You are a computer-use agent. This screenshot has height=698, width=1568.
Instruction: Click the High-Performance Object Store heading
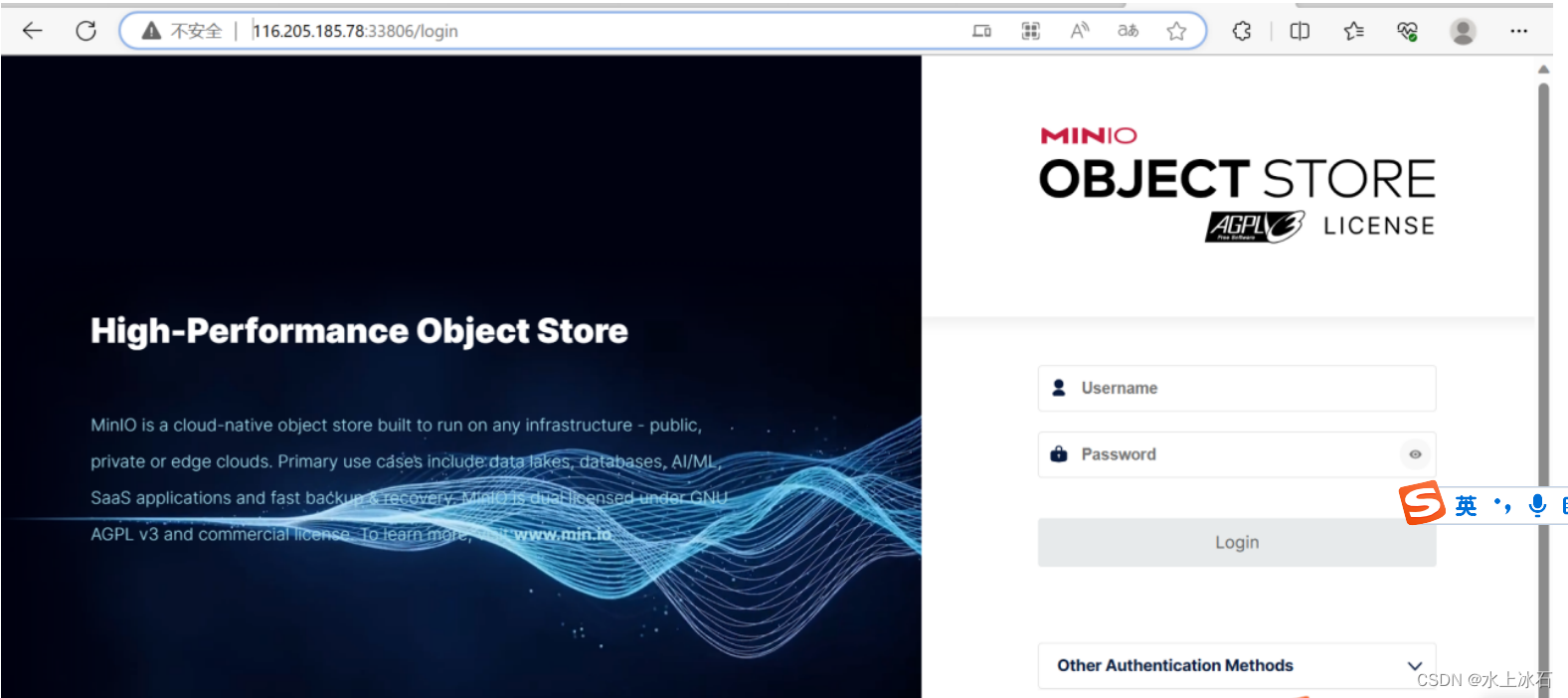tap(359, 331)
